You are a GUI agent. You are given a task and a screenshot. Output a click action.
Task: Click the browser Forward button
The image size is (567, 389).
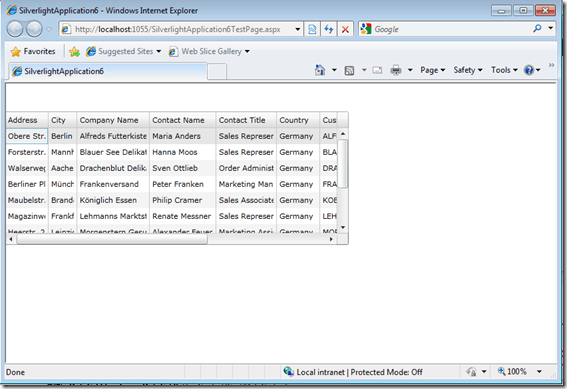click(34, 29)
